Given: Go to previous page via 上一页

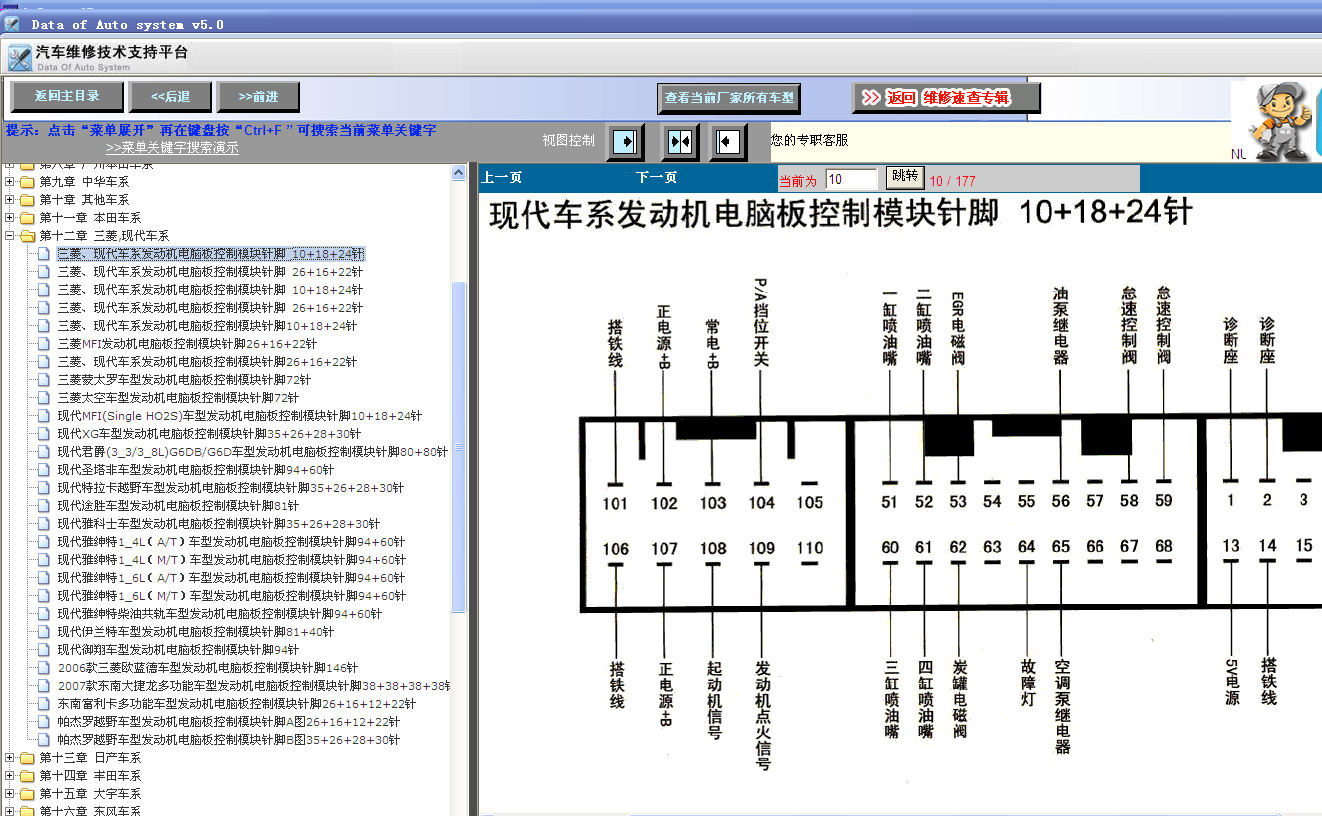Looking at the screenshot, I should (502, 178).
